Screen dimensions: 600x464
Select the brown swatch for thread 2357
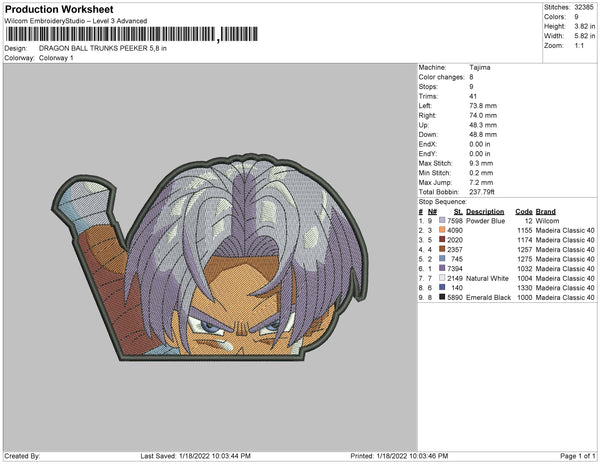(x=442, y=249)
